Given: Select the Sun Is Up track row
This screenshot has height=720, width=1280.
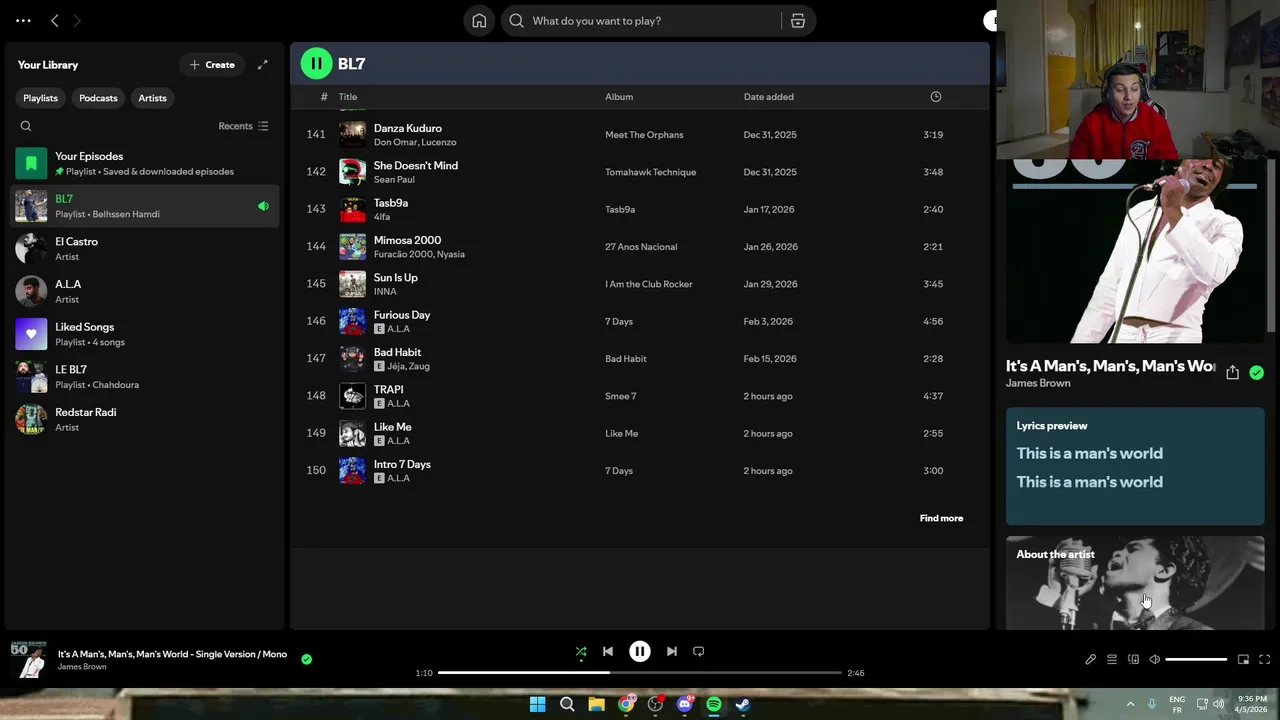Looking at the screenshot, I should (x=640, y=284).
